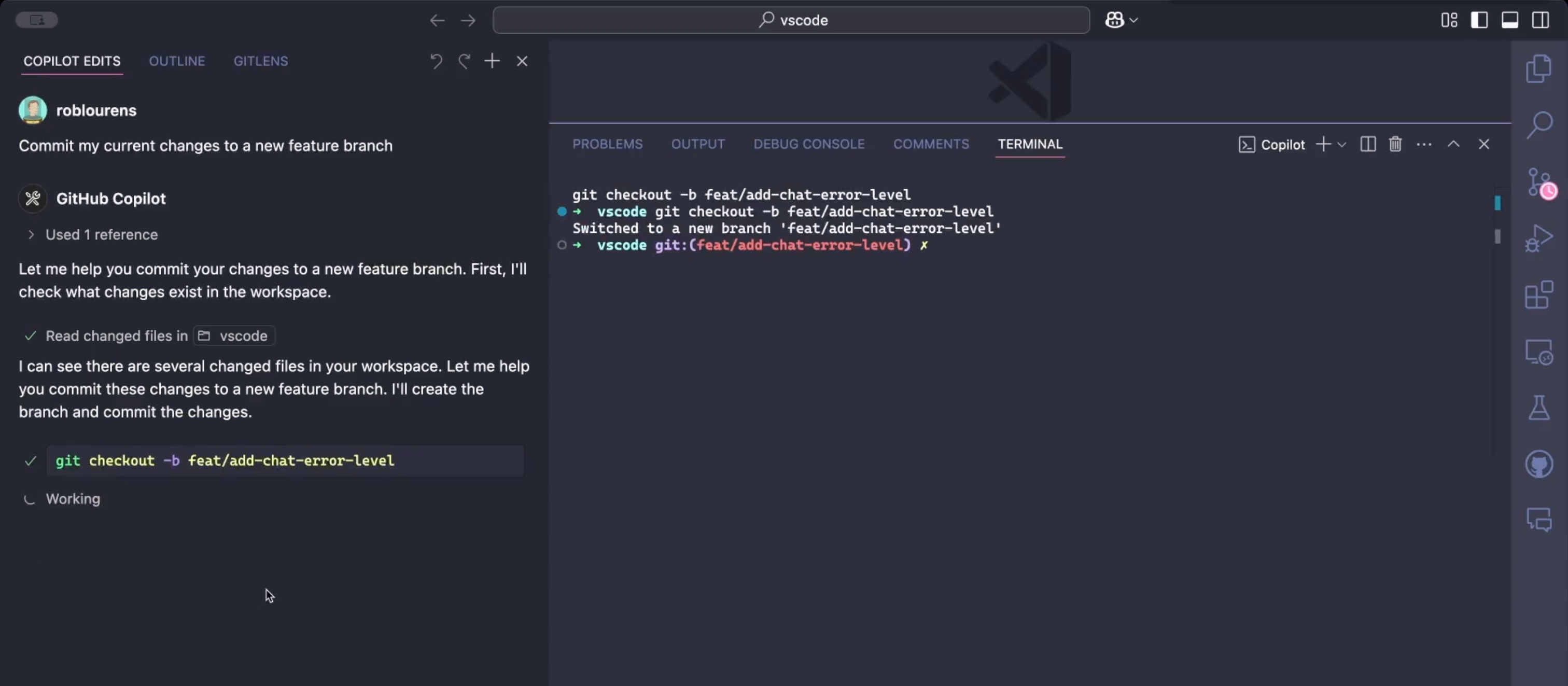Expand the Used 1 reference section
Viewport: 1568px width, 686px height.
[x=91, y=234]
